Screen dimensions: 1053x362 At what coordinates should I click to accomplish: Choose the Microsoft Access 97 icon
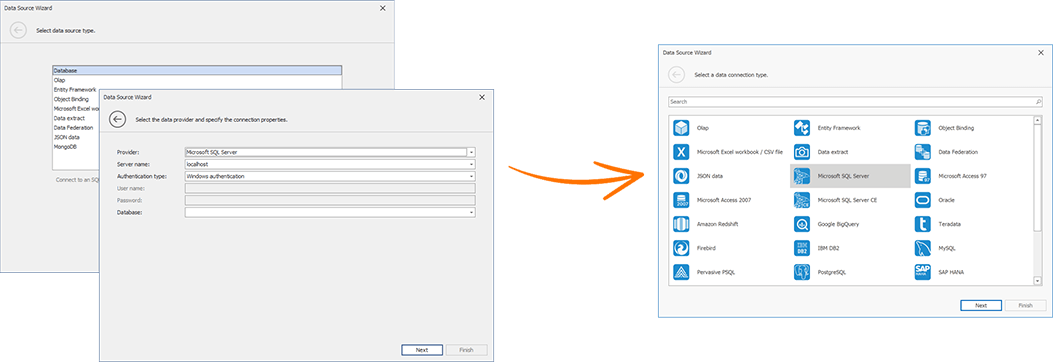[x=922, y=176]
